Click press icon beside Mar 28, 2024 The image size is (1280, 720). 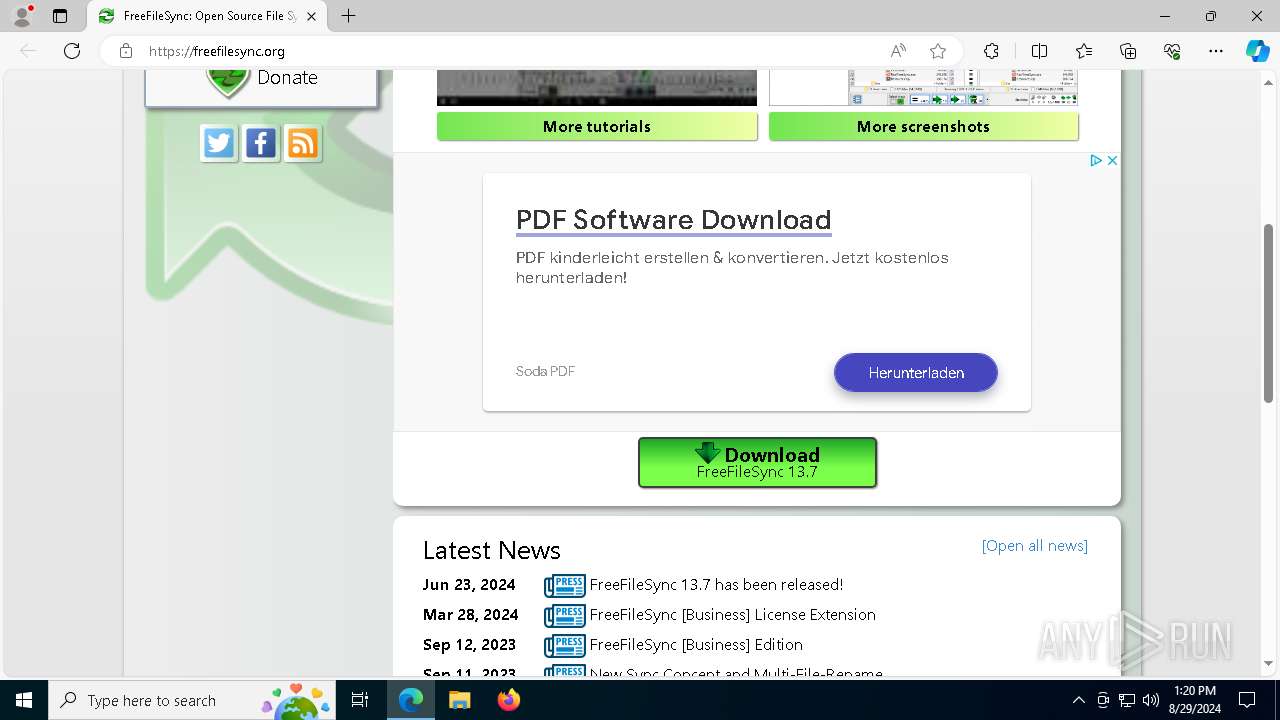565,615
